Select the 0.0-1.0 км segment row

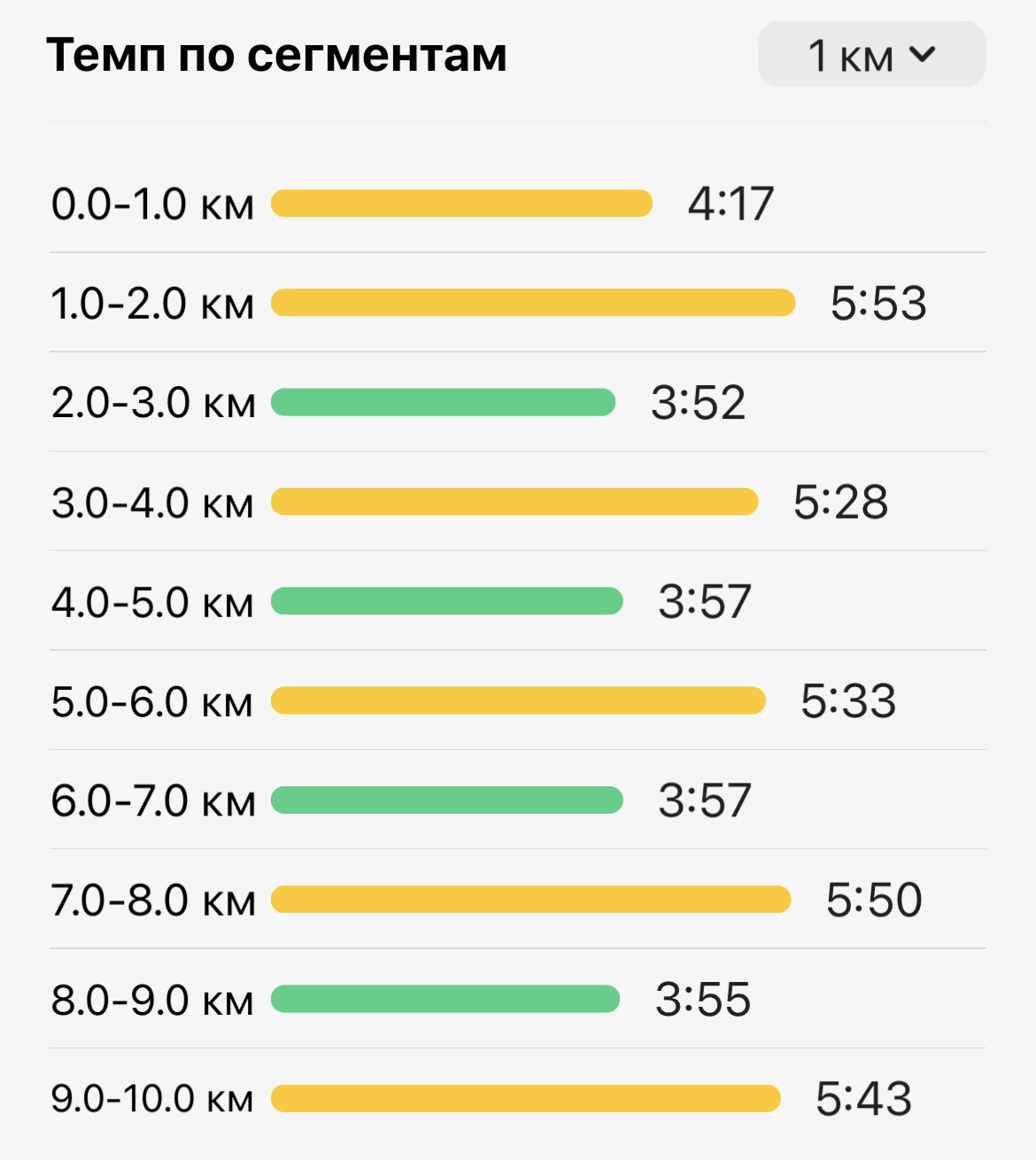click(x=518, y=204)
